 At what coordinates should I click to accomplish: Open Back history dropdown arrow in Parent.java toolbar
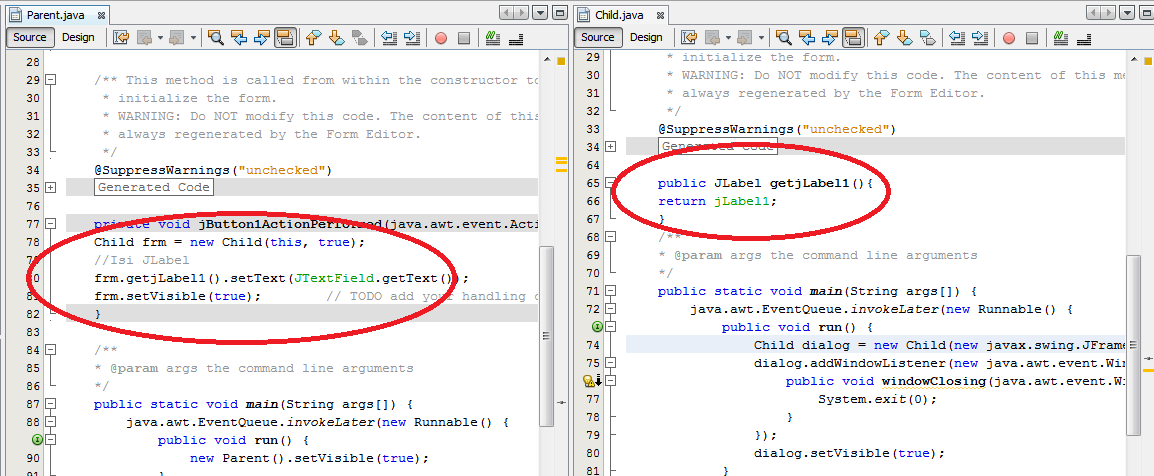point(160,38)
